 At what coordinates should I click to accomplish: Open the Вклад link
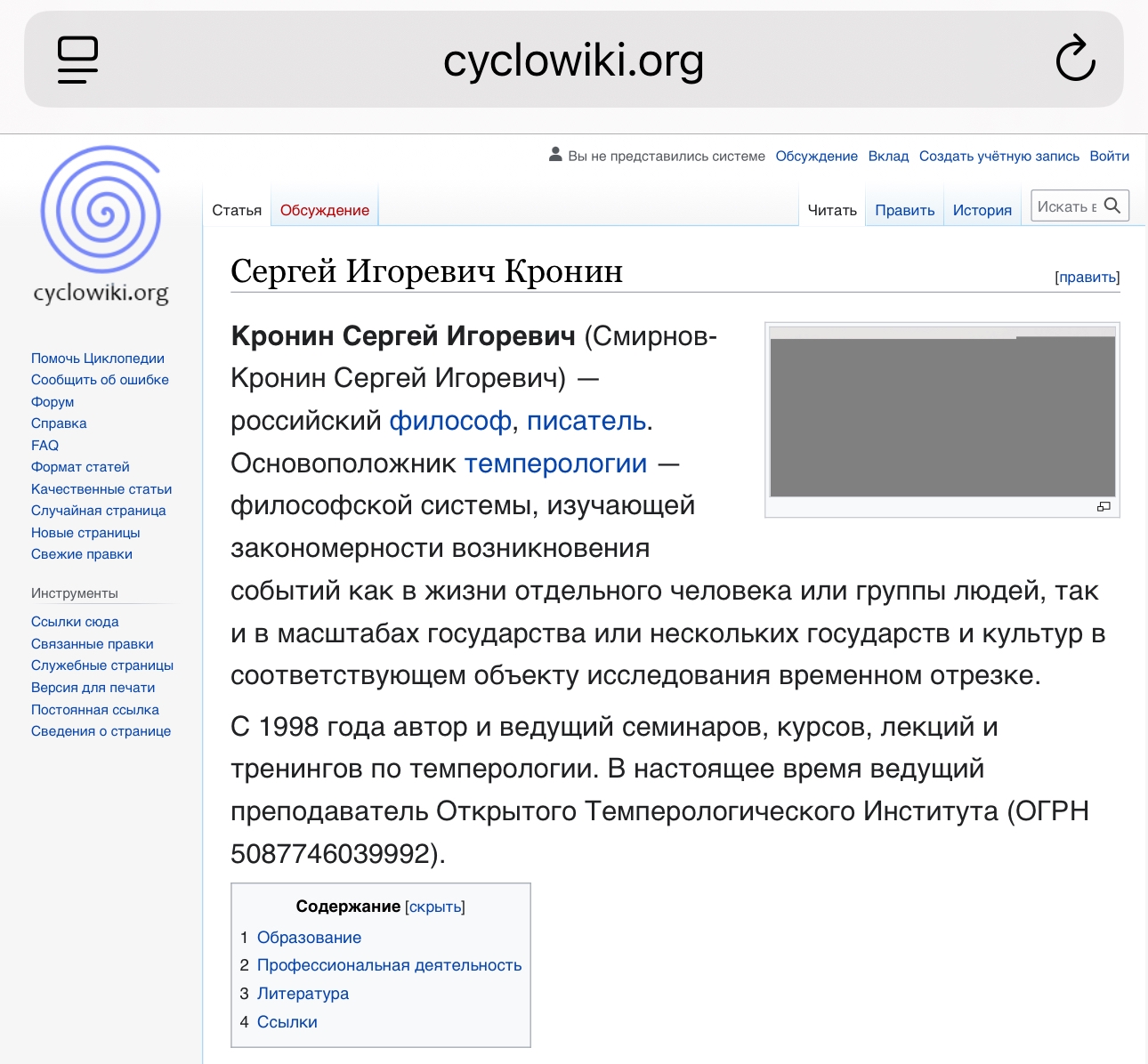pyautogui.click(x=888, y=156)
